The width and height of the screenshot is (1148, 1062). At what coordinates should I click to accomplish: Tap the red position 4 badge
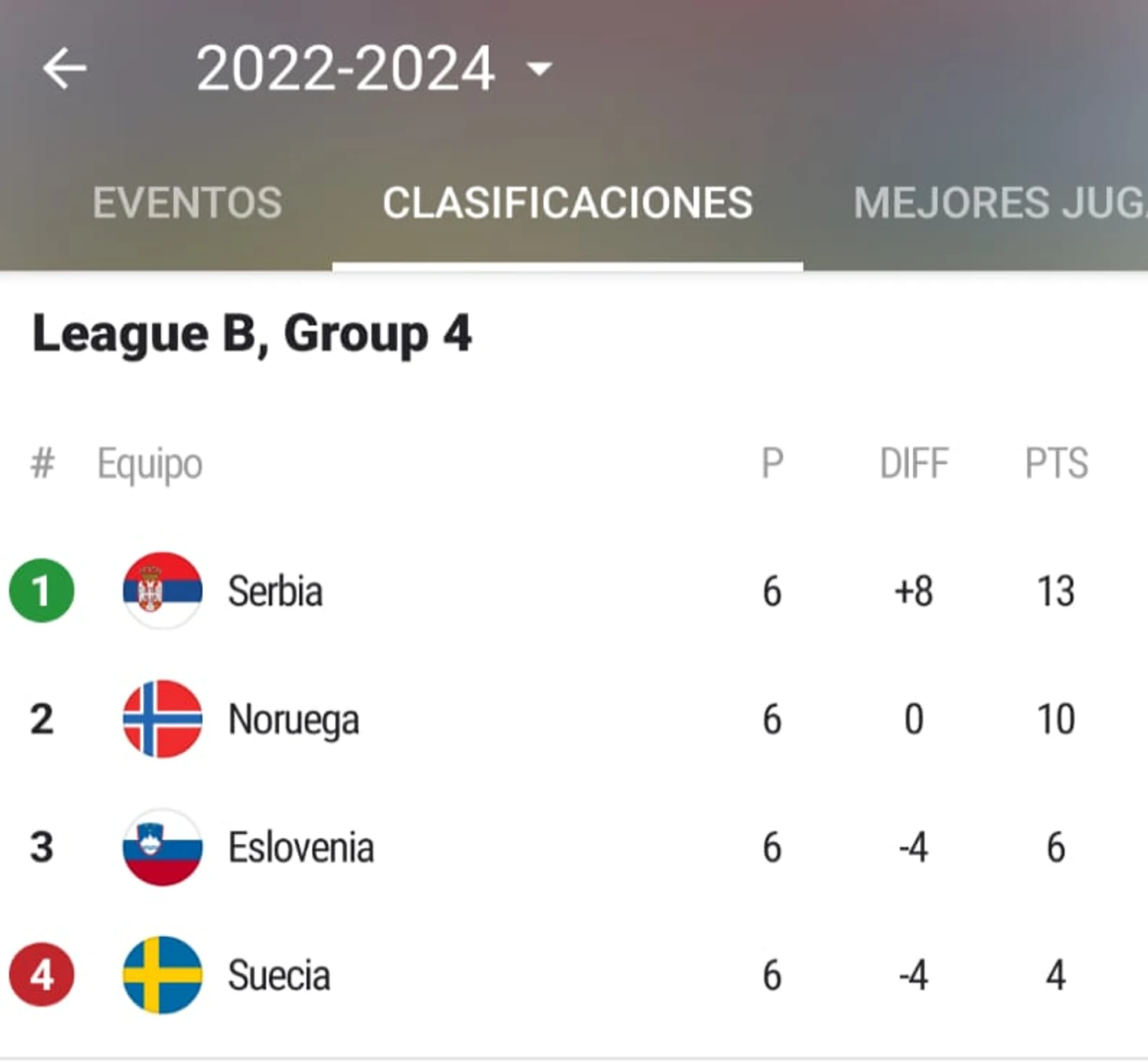42,975
